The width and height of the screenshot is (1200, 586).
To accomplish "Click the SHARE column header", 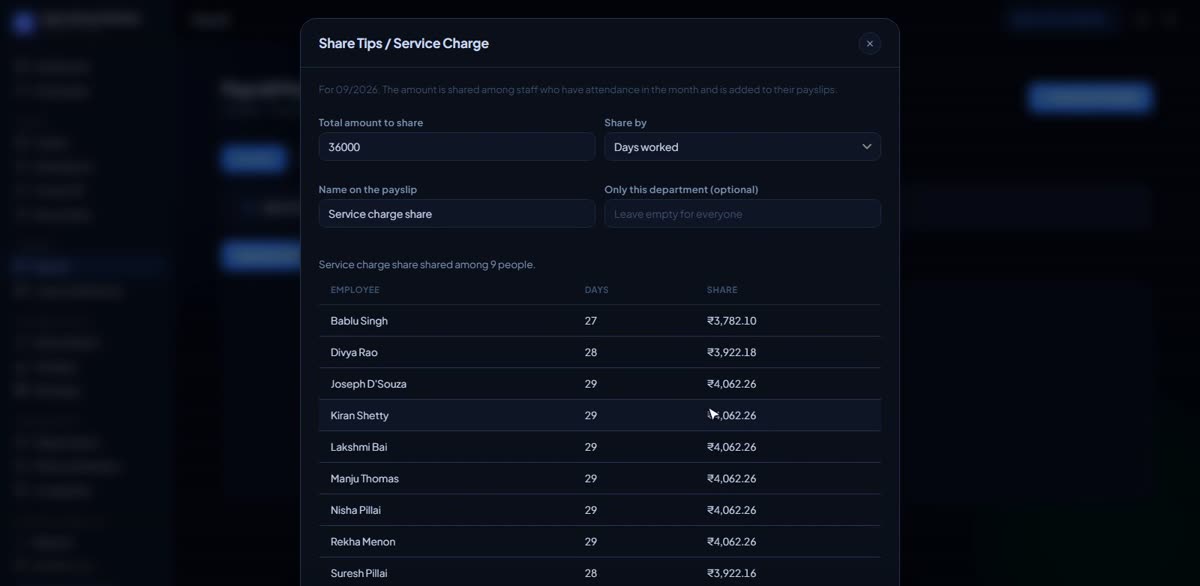I will pyautogui.click(x=722, y=290).
